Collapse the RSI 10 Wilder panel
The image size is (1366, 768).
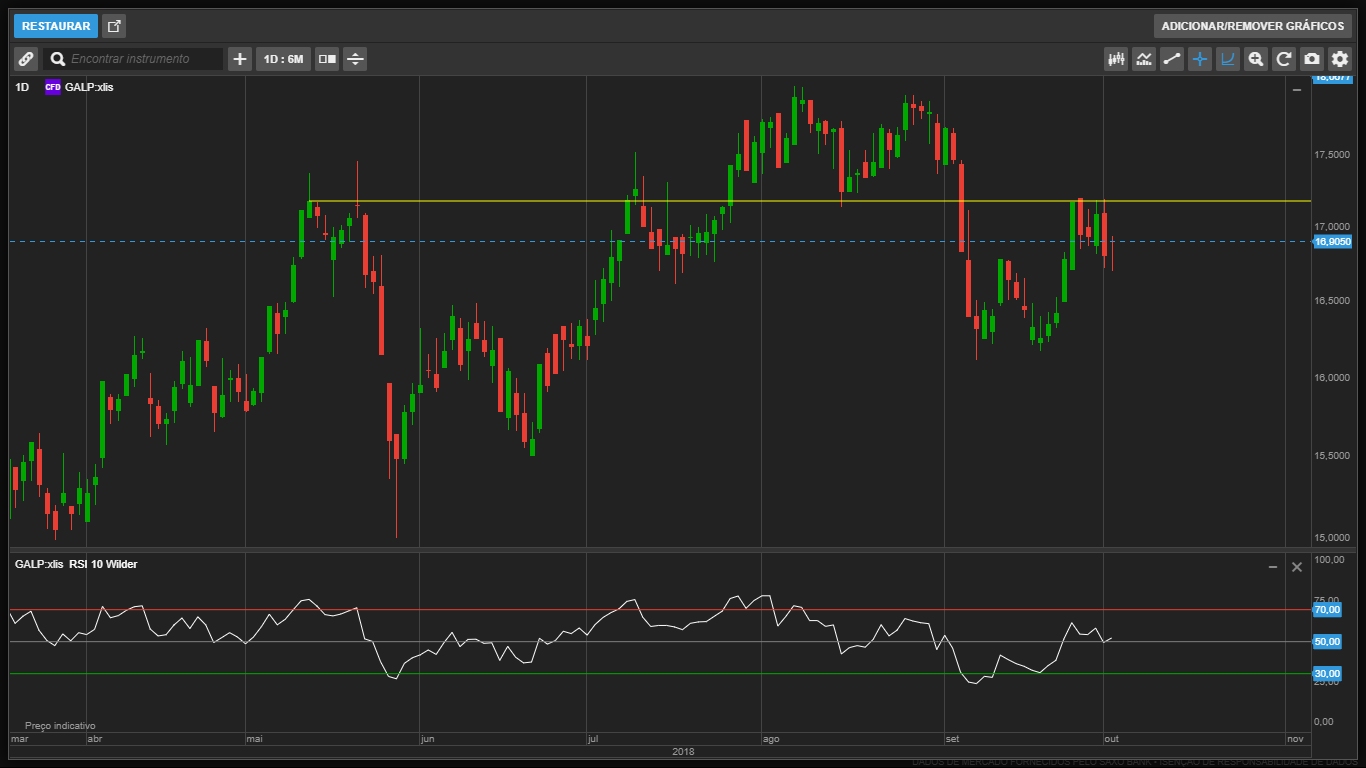coord(1273,567)
